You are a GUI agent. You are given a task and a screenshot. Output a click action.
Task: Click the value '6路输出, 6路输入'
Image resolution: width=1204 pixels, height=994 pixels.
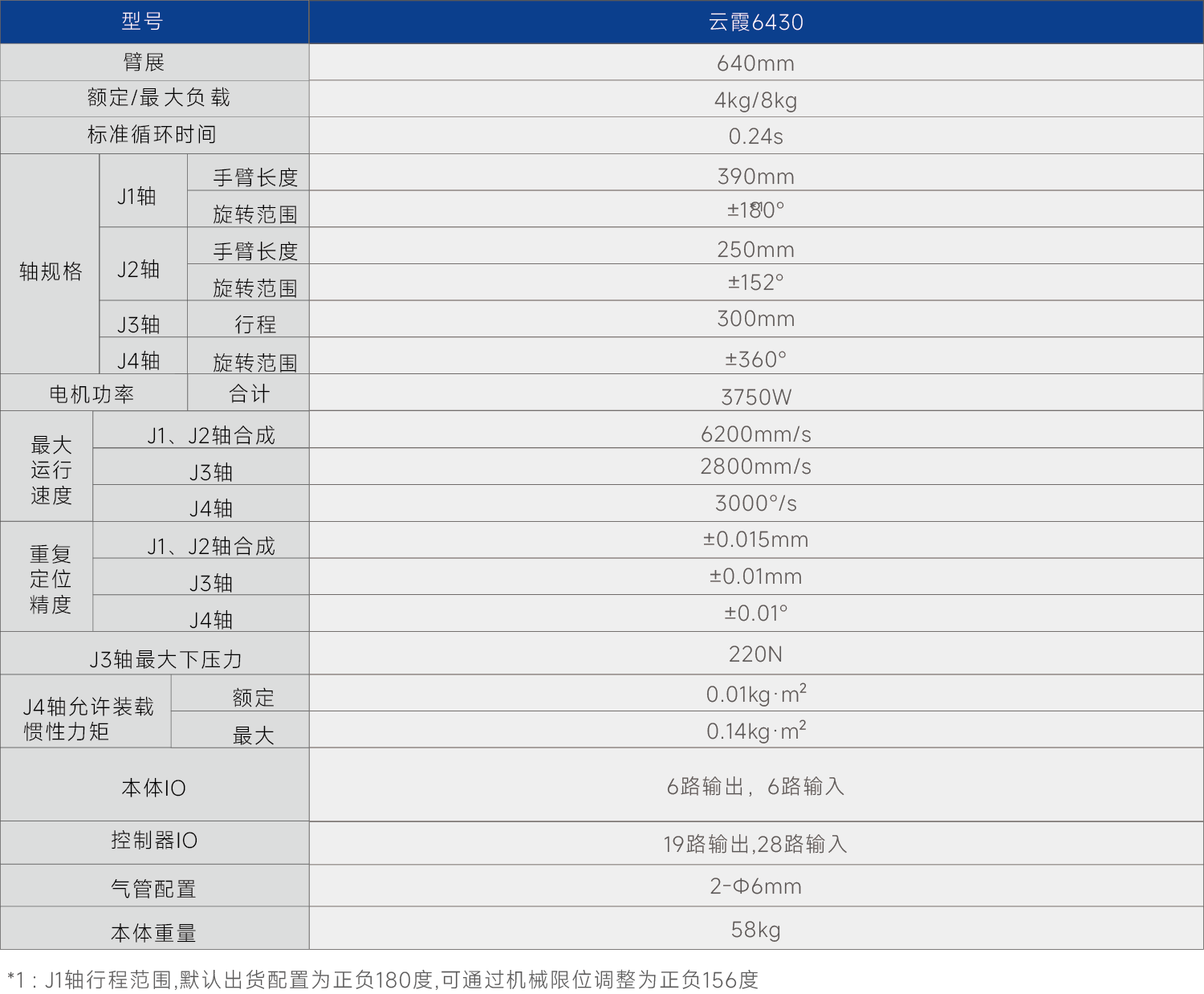[x=755, y=786]
